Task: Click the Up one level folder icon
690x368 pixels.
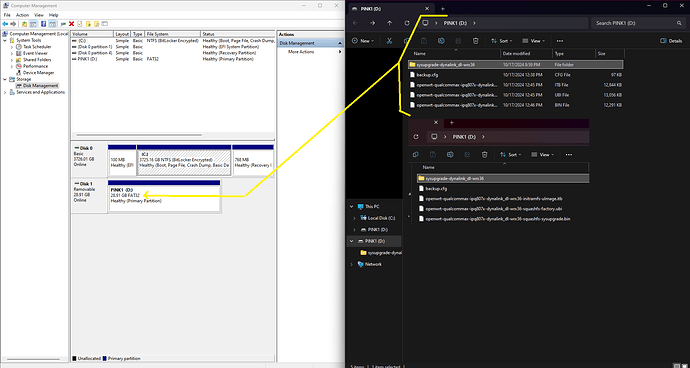Action: pyautogui.click(x=24, y=24)
